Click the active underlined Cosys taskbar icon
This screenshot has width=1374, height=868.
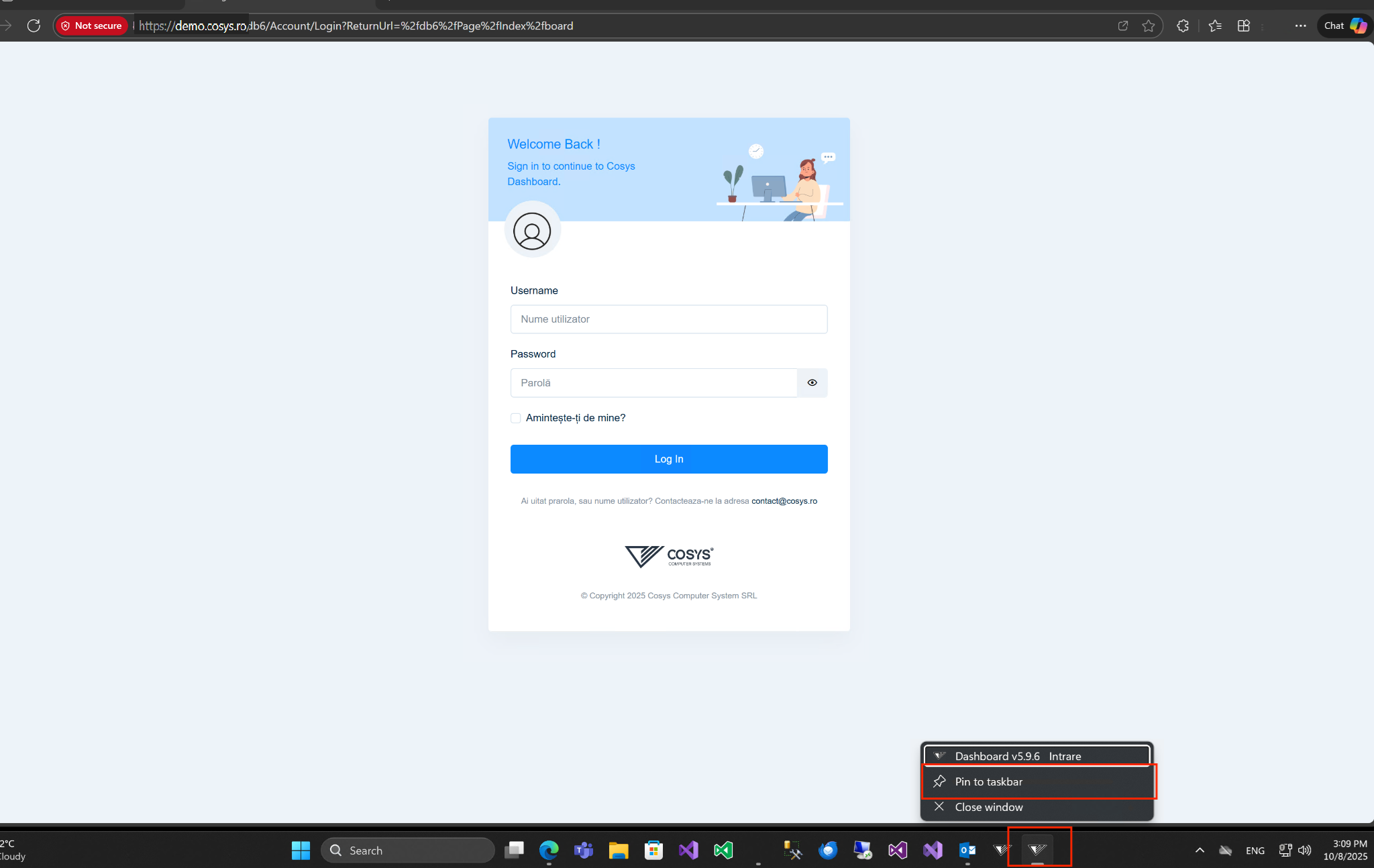click(x=1037, y=851)
